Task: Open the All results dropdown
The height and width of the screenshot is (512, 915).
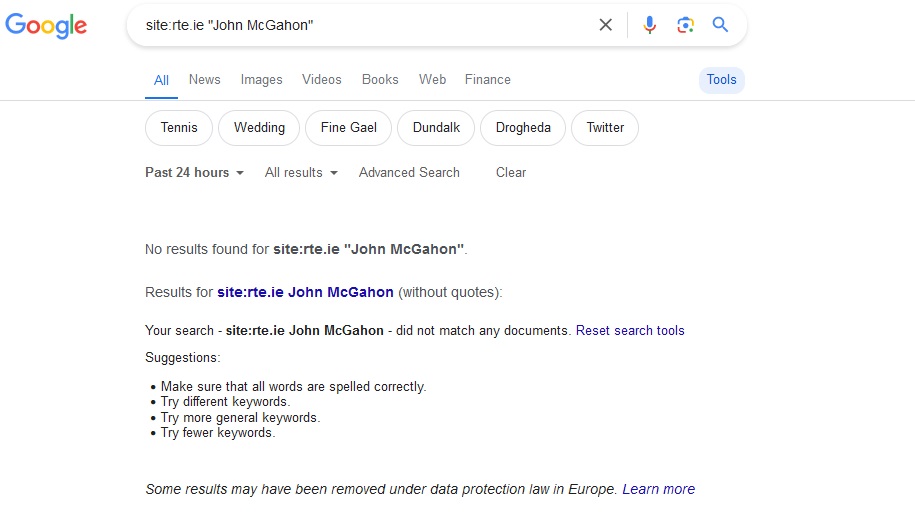Action: click(x=301, y=173)
